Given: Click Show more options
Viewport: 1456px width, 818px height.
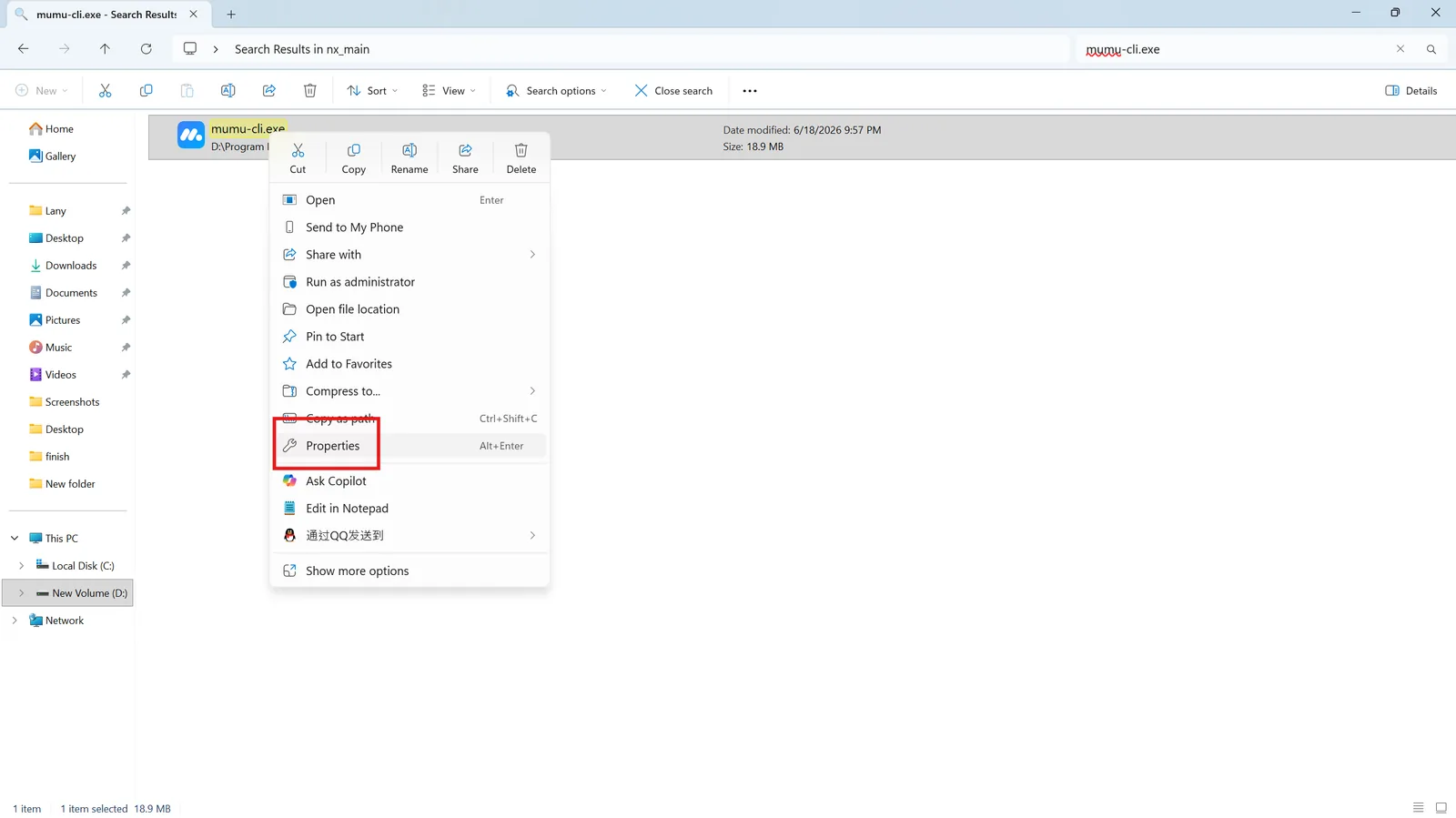Looking at the screenshot, I should point(409,571).
